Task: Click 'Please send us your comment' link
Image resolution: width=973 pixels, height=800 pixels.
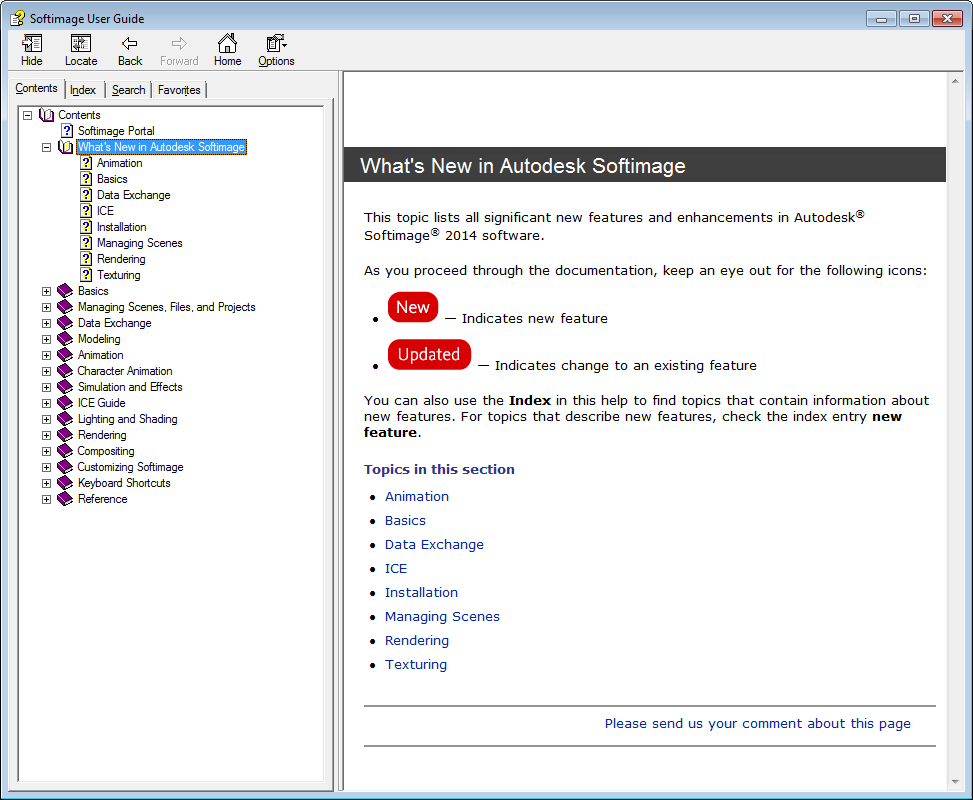Action: (x=757, y=724)
